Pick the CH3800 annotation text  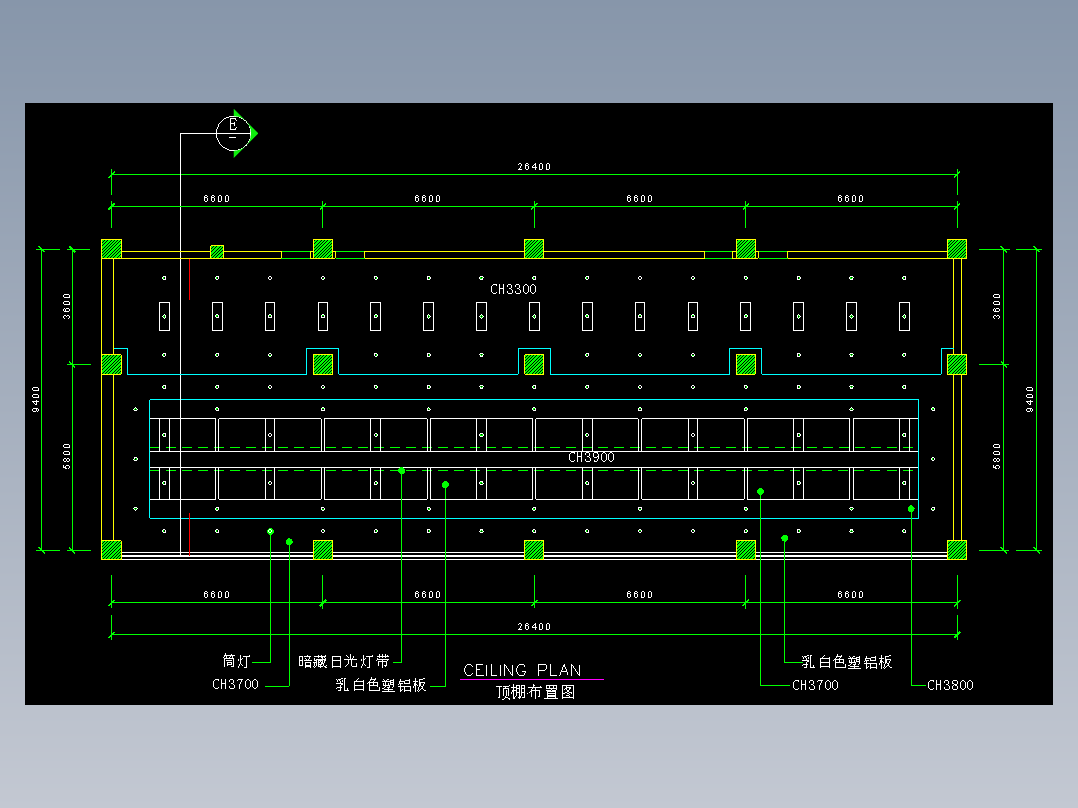click(950, 685)
